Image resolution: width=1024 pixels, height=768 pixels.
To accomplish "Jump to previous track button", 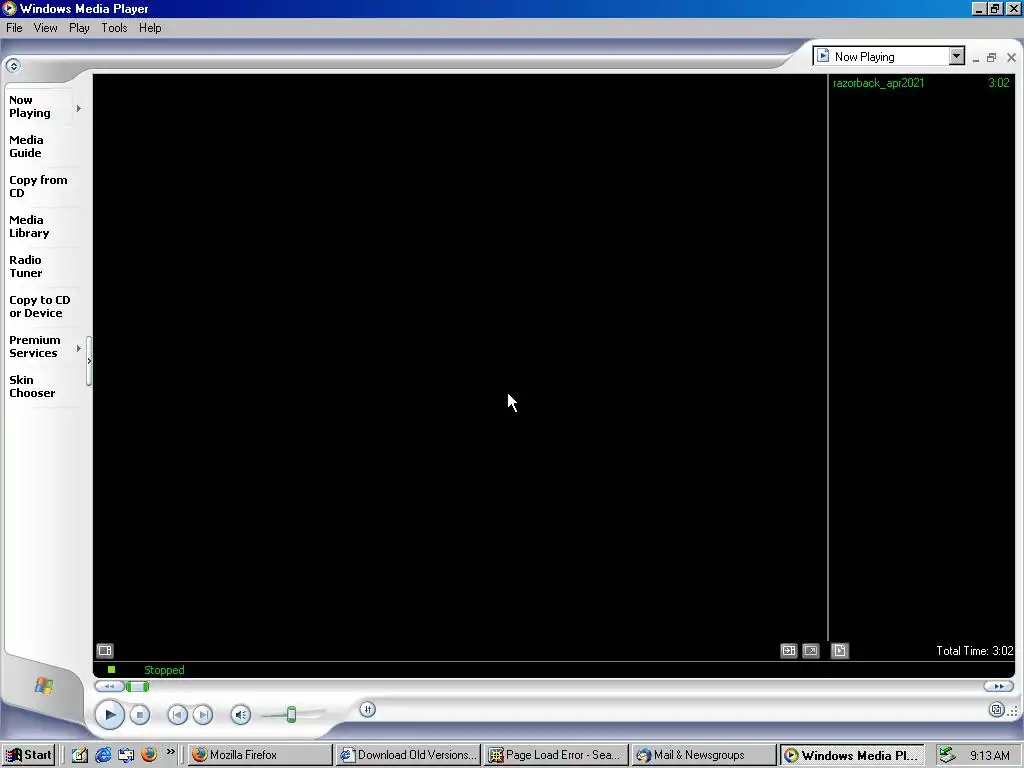I will coord(177,715).
